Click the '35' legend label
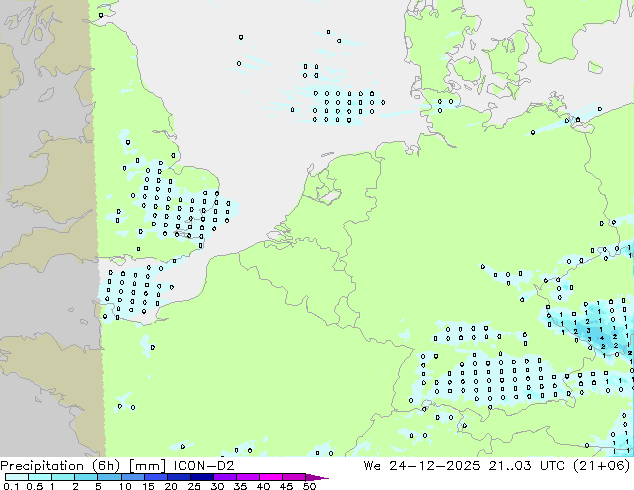 240,486
